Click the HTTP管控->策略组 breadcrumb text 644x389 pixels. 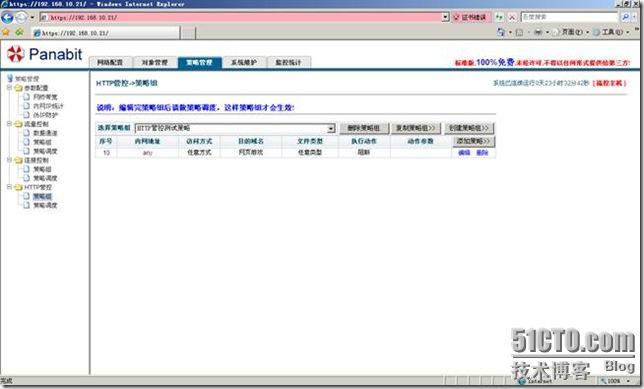127,83
